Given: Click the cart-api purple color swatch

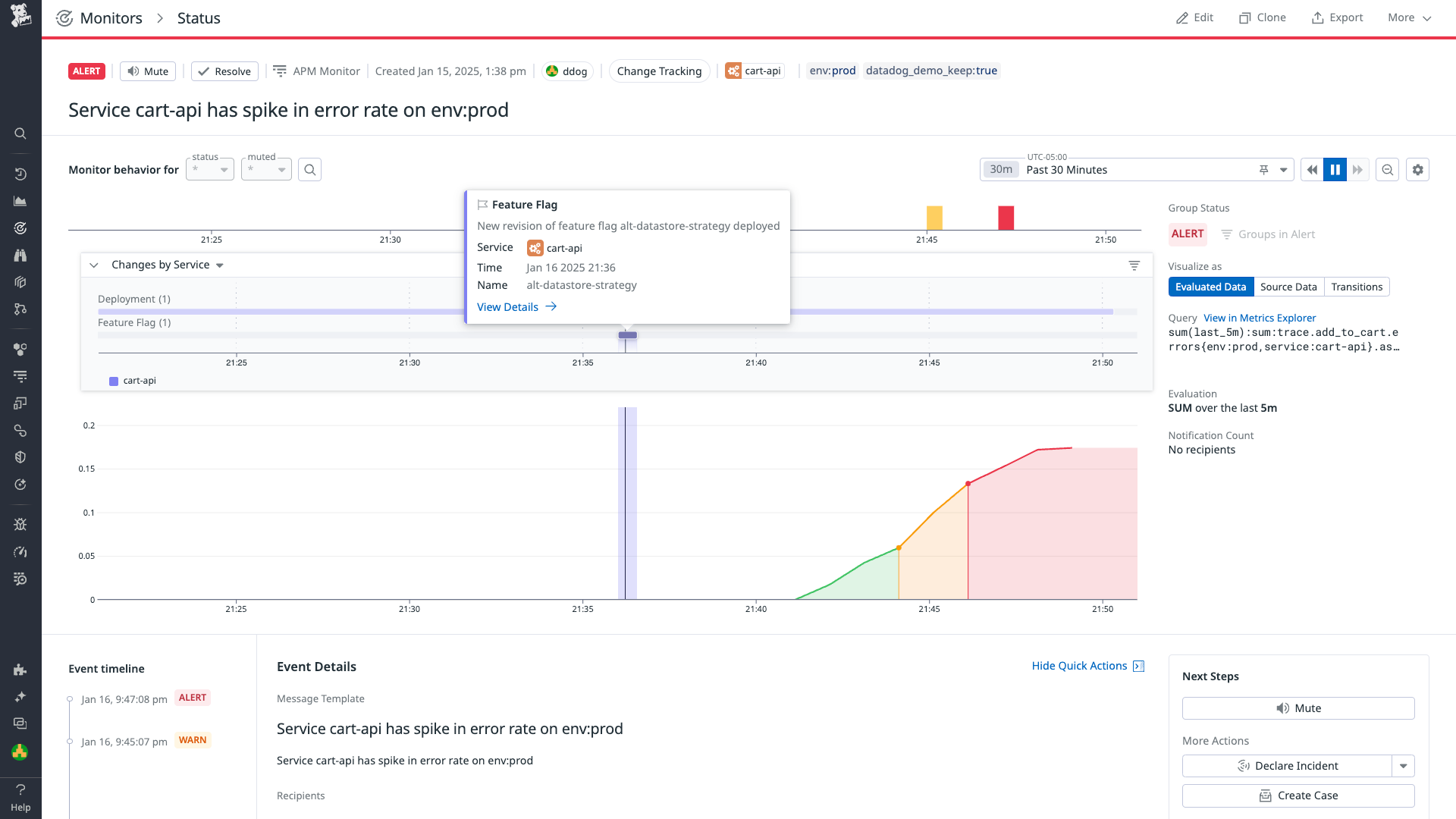Looking at the screenshot, I should pos(113,380).
